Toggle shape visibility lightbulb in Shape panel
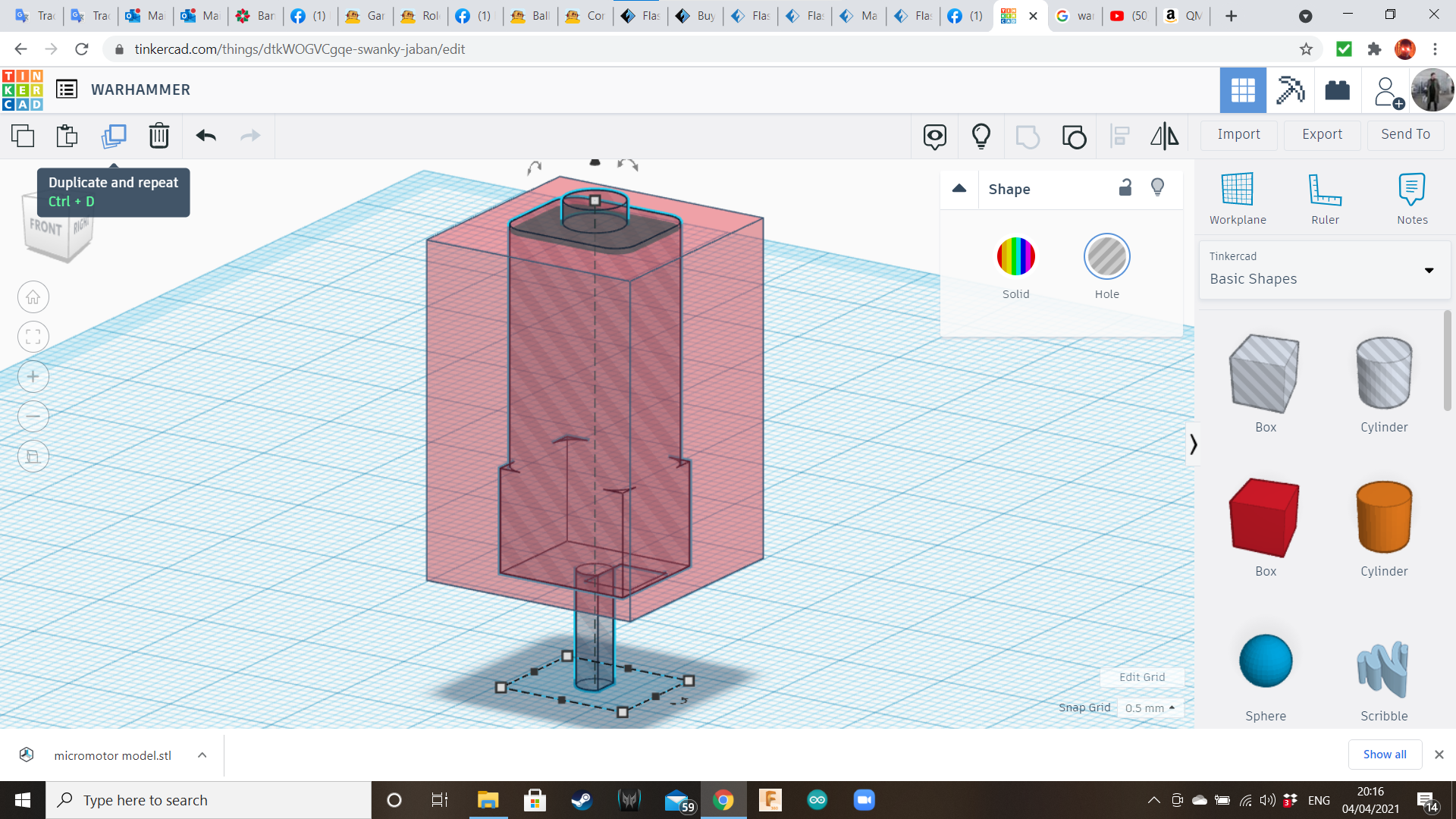Image resolution: width=1456 pixels, height=819 pixels. pos(1157,188)
